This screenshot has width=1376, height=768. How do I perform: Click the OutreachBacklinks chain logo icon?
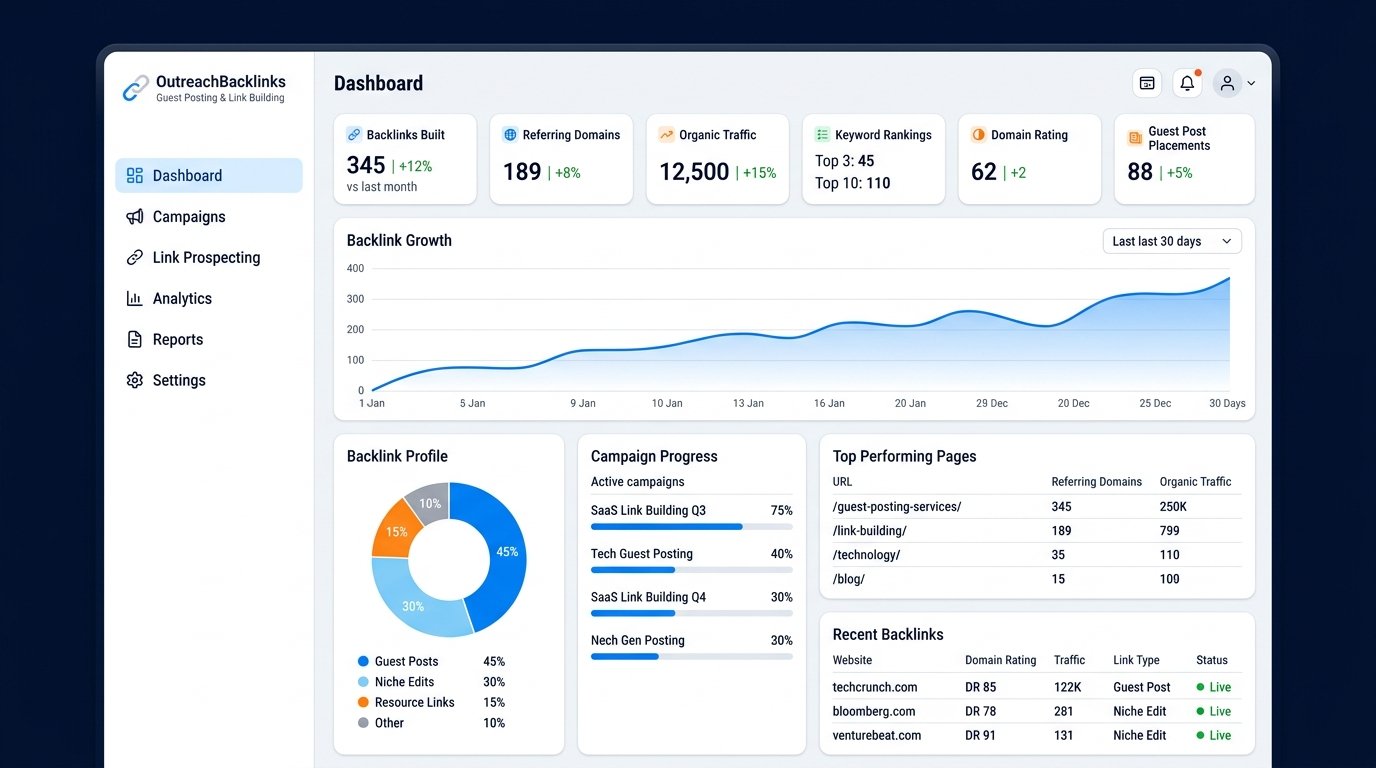coord(135,89)
